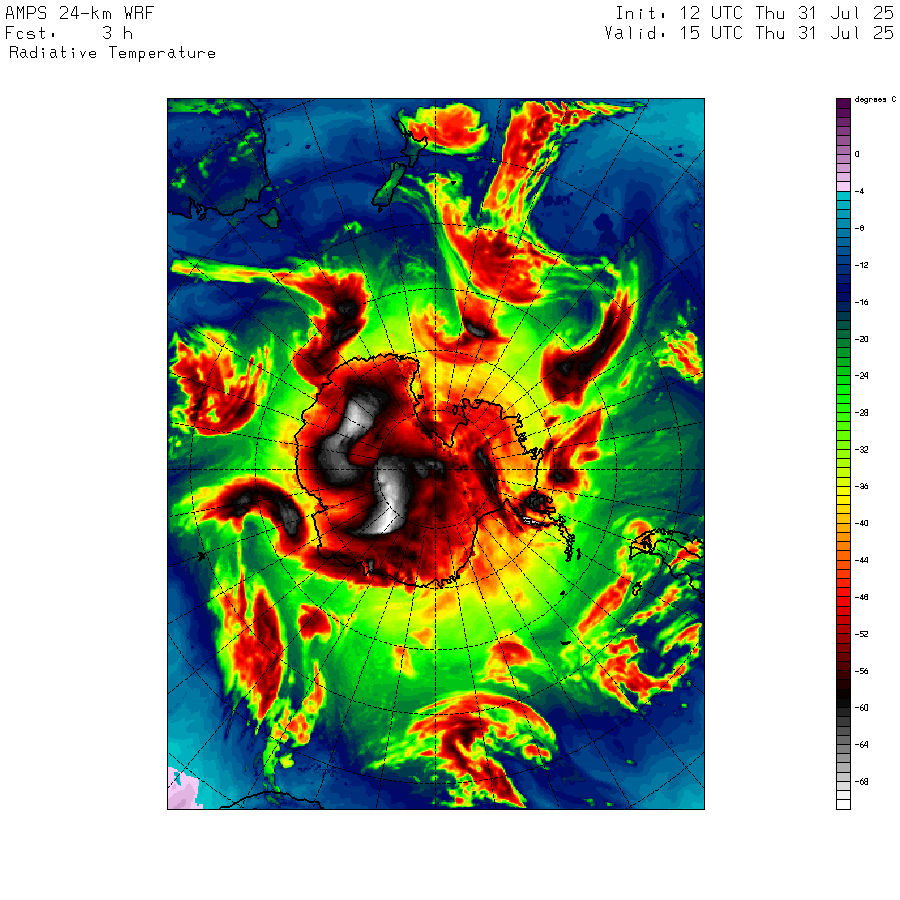Click the '-36' colorbar tick label
900x900 pixels.
tap(862, 487)
